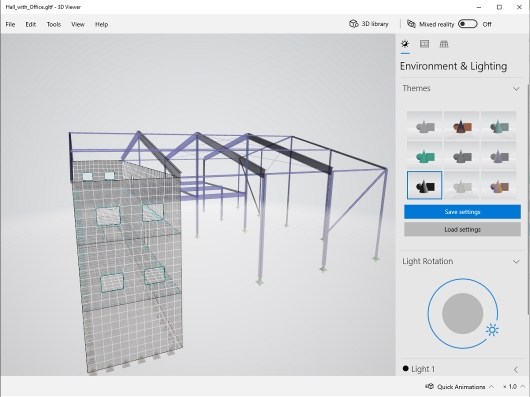Open the Edit menu
Viewport: 530px width, 397px height.
pyautogui.click(x=30, y=24)
